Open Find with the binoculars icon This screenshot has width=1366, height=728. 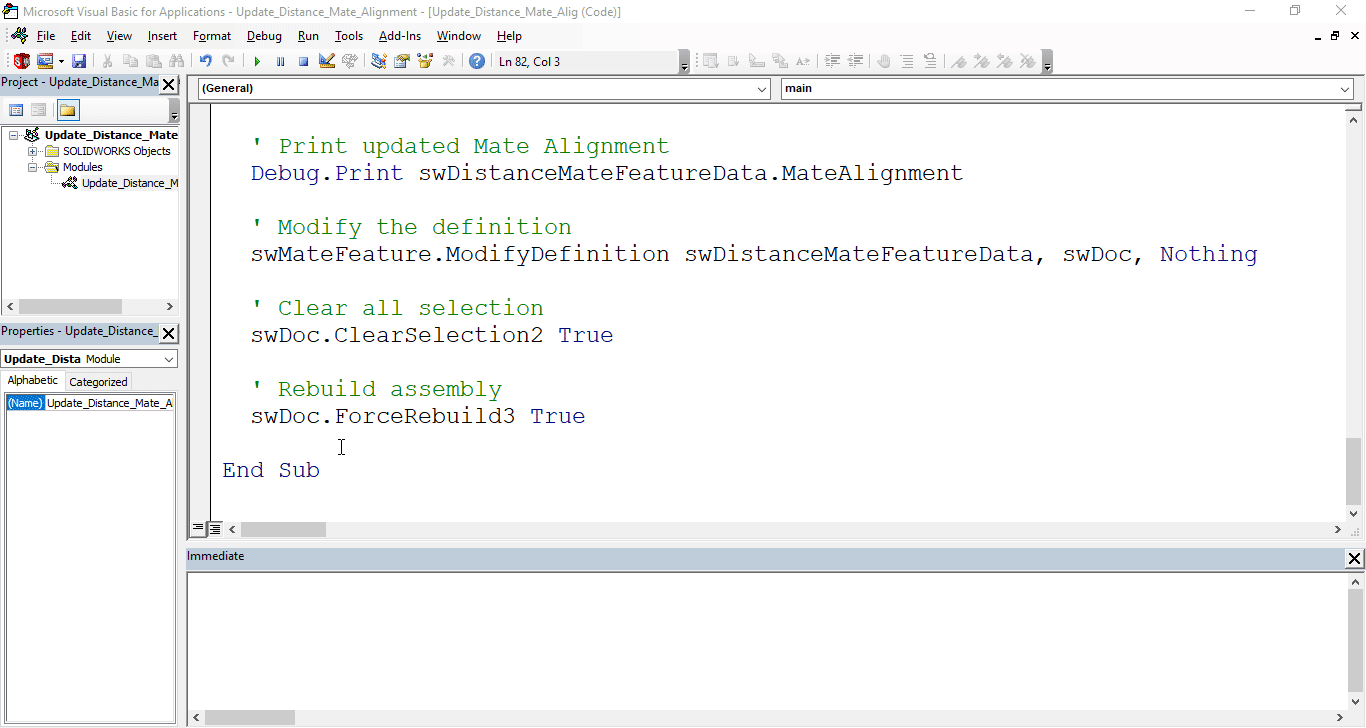click(177, 61)
